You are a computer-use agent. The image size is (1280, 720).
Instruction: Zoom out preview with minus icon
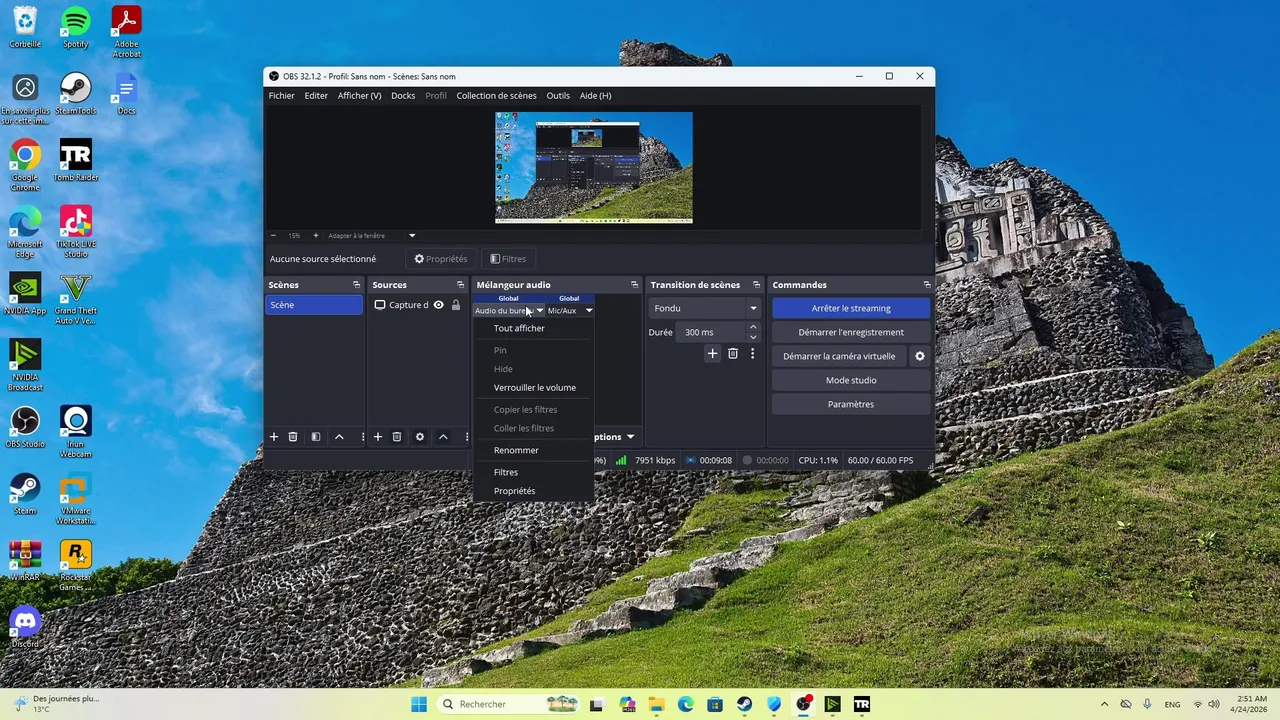[274, 236]
